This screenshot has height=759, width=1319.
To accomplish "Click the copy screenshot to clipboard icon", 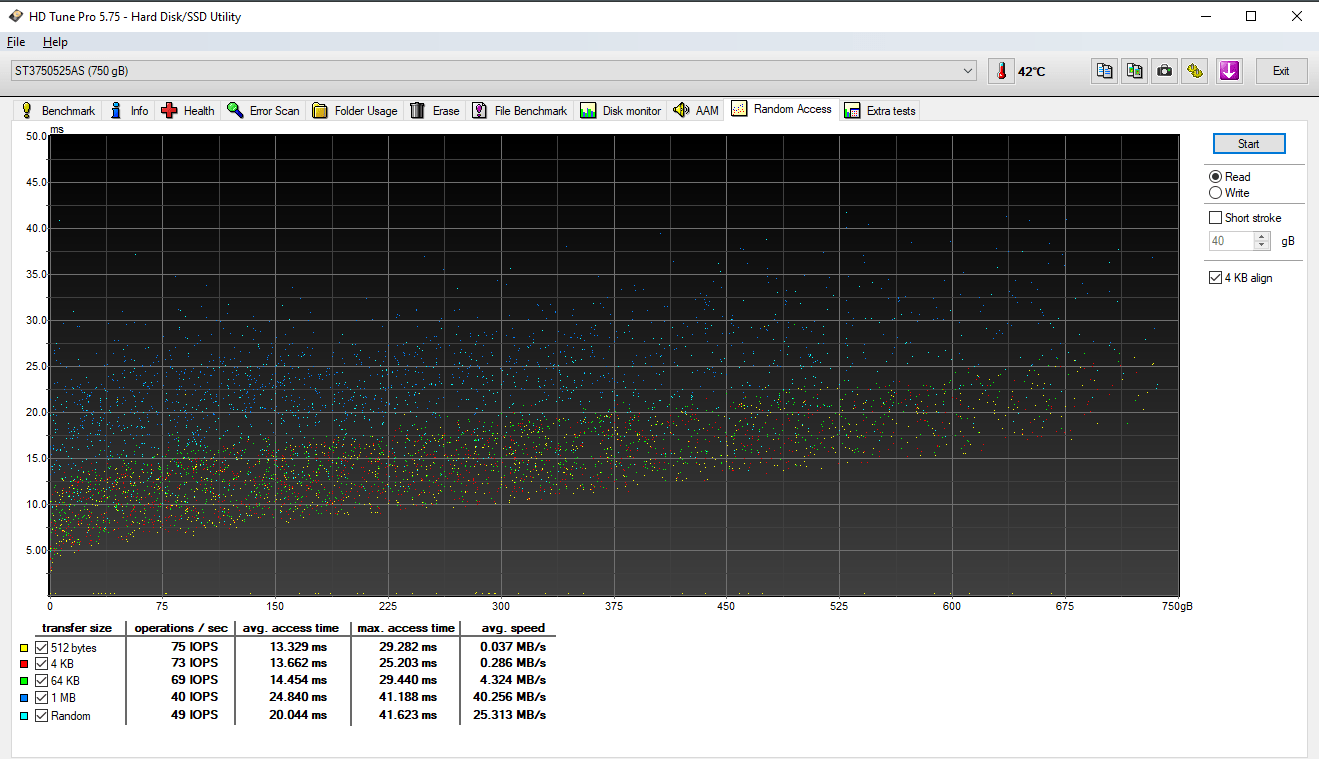I will tap(1135, 71).
